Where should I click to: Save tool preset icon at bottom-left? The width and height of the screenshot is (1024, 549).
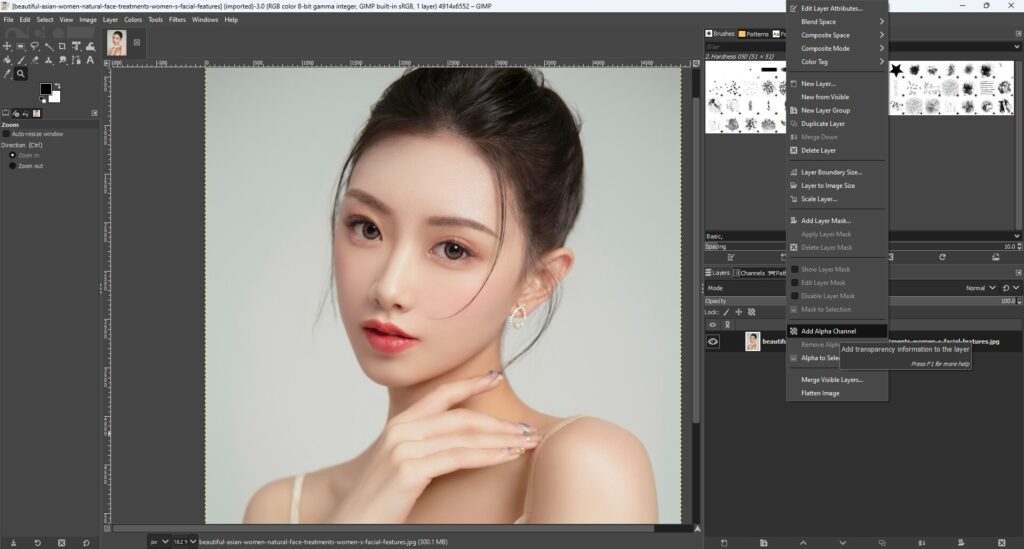click(13, 542)
